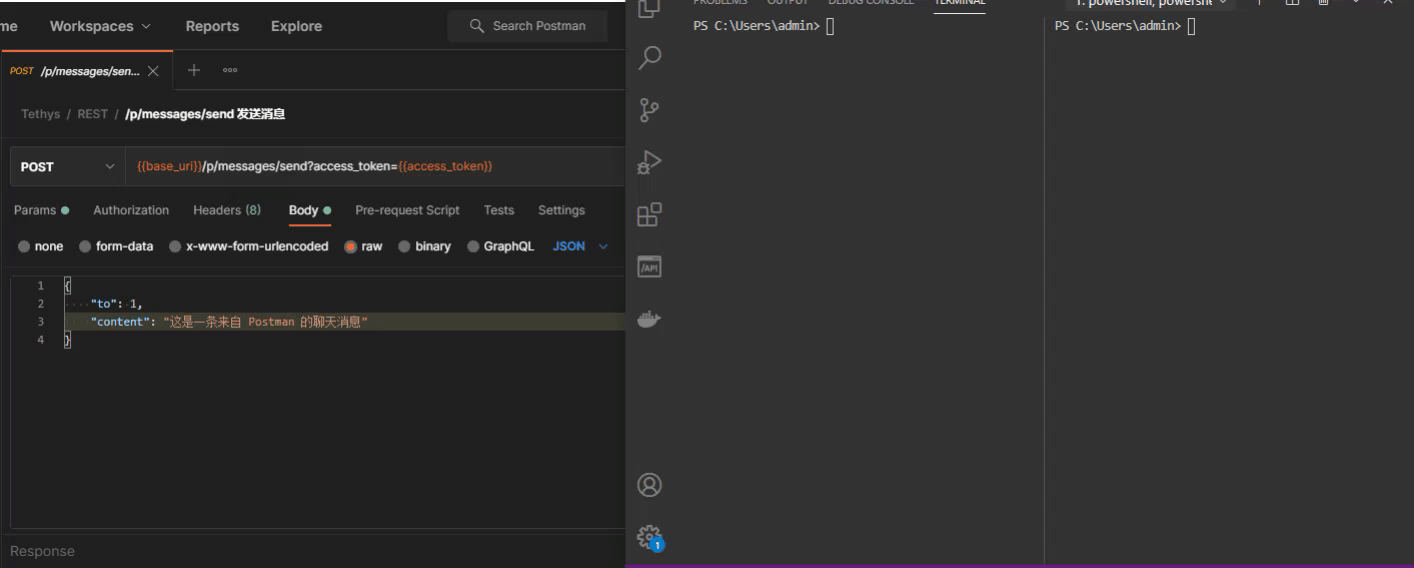This screenshot has width=1414, height=568.
Task: Focus the Search Postman input
Action: (x=528, y=26)
